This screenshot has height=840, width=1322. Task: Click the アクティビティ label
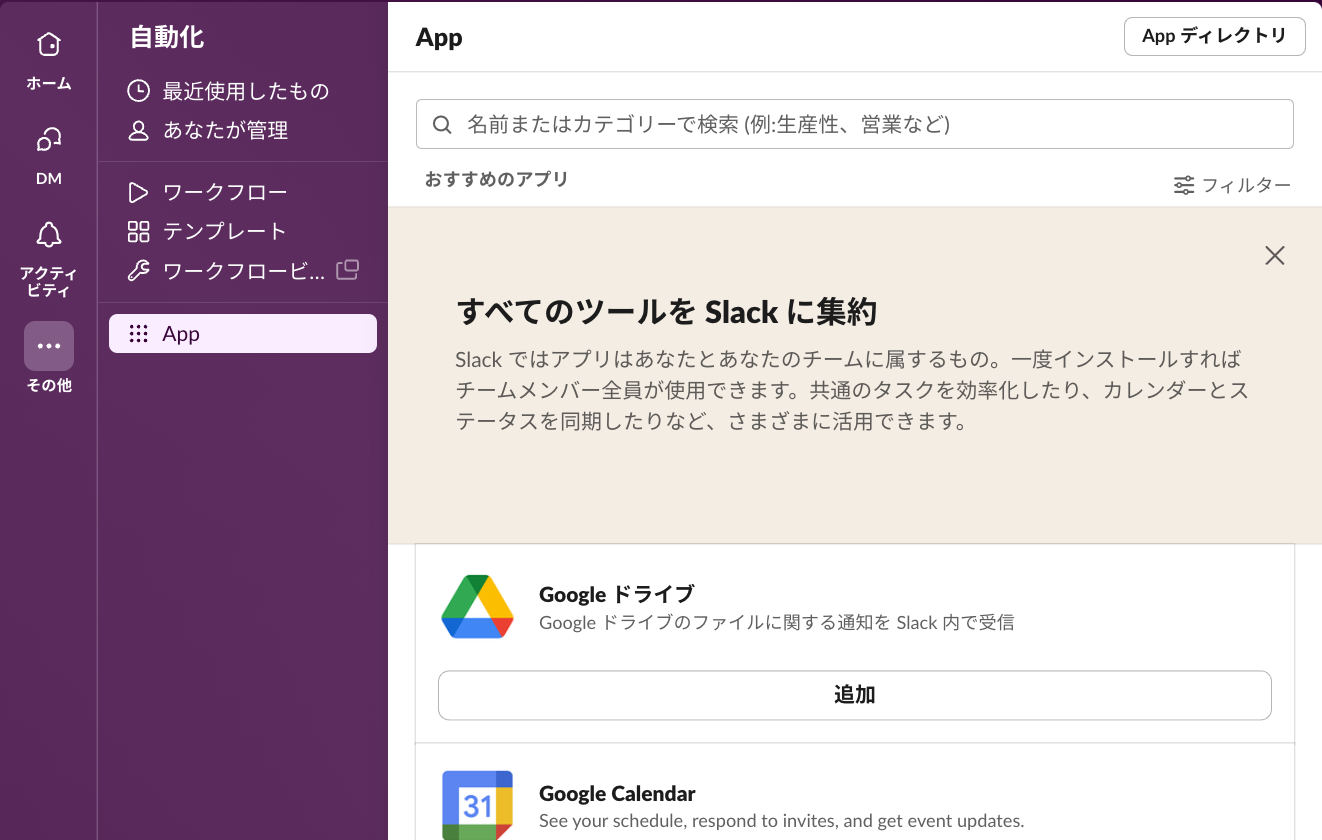pyautogui.click(x=49, y=282)
